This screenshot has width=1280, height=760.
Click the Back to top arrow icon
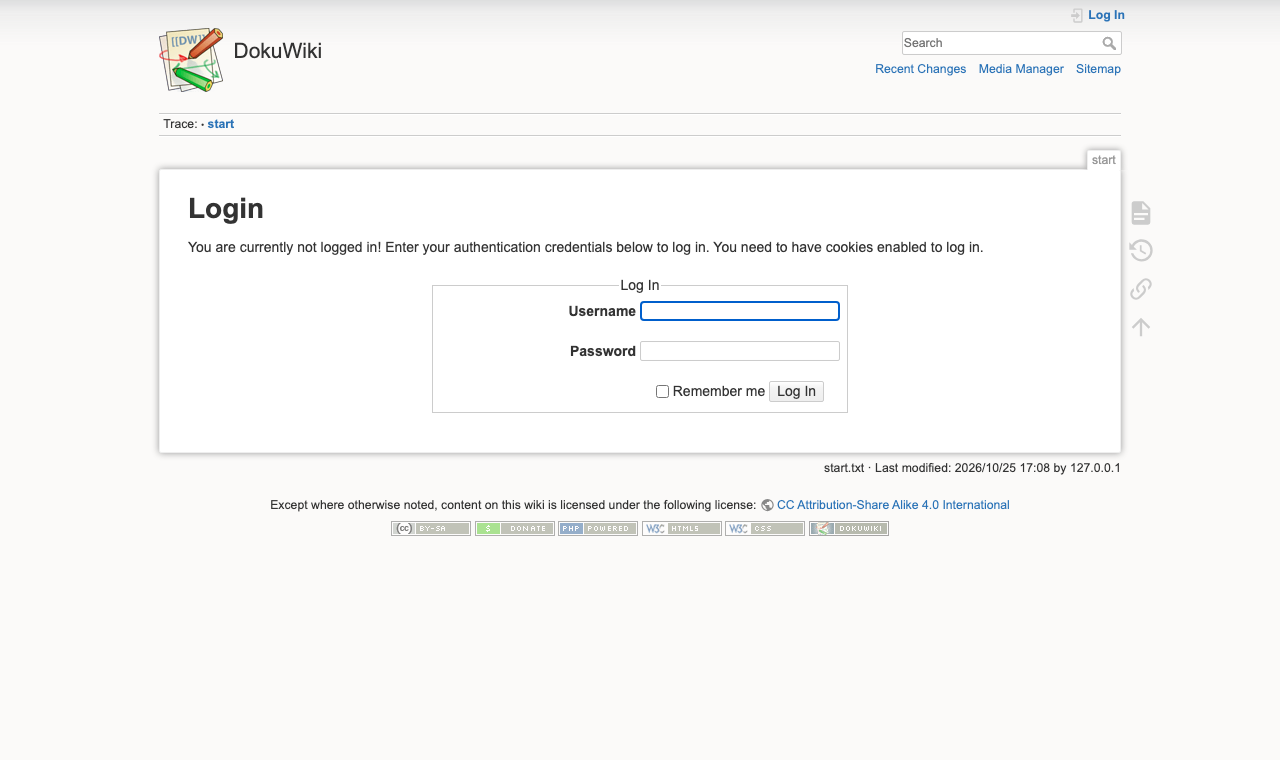[x=1141, y=327]
